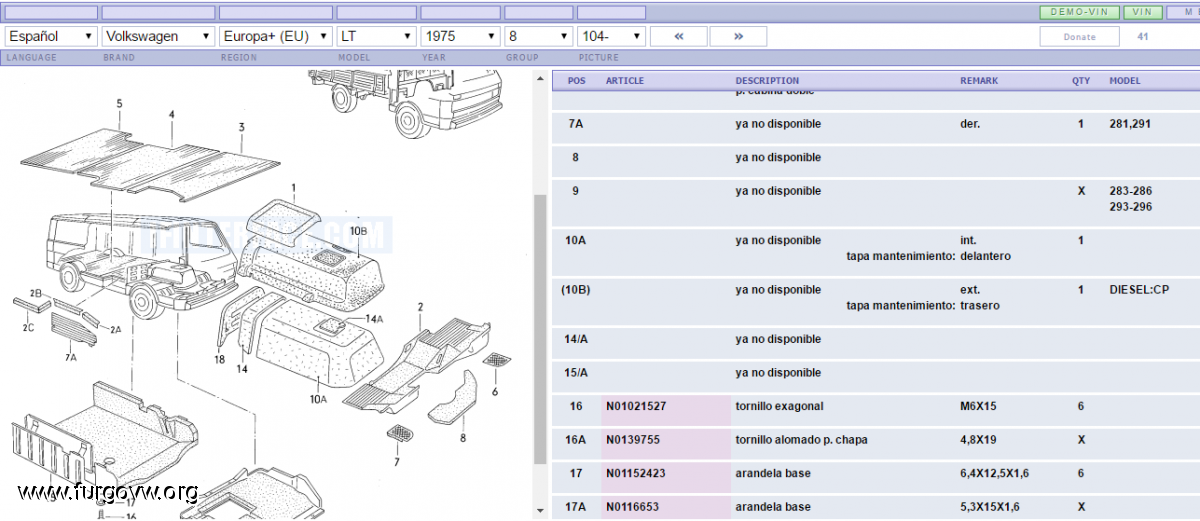Click model text '281,291'
The width and height of the screenshot is (1200, 521).
[x=1130, y=124]
